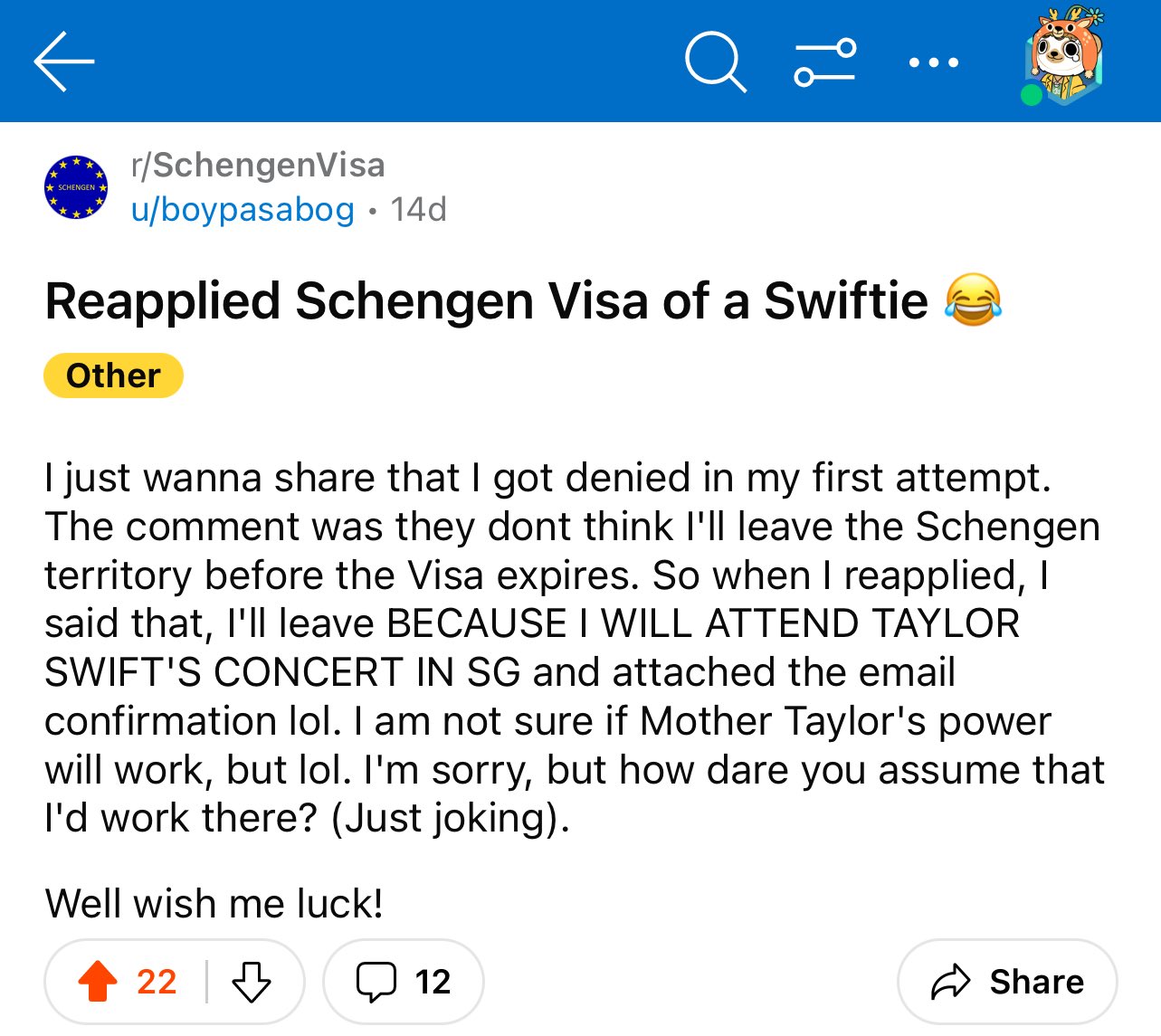Expand the three-dot more options menu
1161x1036 pixels.
(933, 62)
